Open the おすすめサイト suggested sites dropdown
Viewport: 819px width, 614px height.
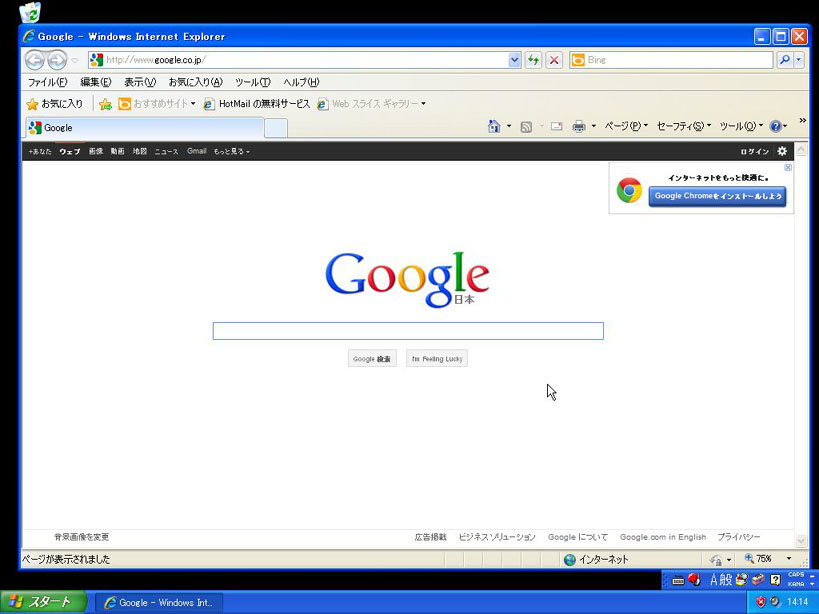click(157, 104)
